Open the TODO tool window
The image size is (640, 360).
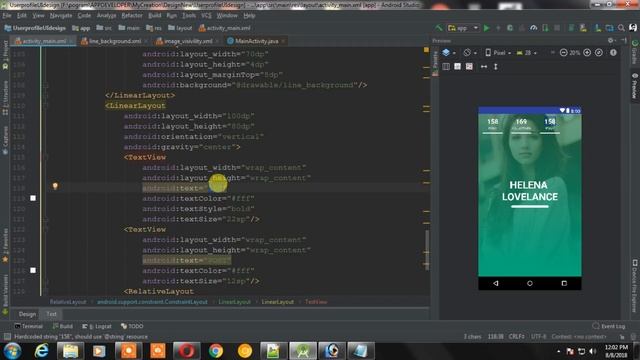pyautogui.click(x=132, y=326)
